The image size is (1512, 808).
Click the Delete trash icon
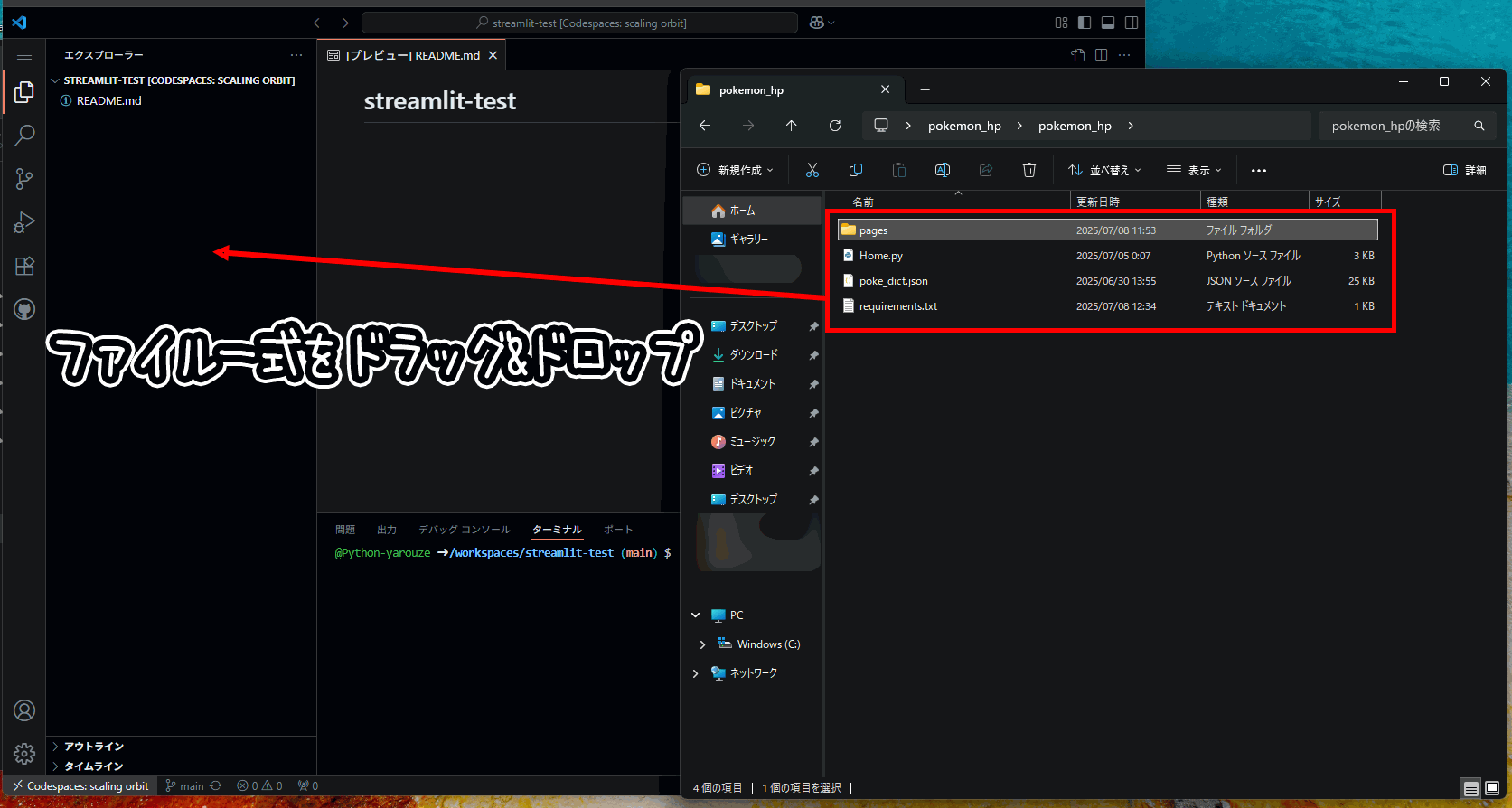click(x=1029, y=170)
